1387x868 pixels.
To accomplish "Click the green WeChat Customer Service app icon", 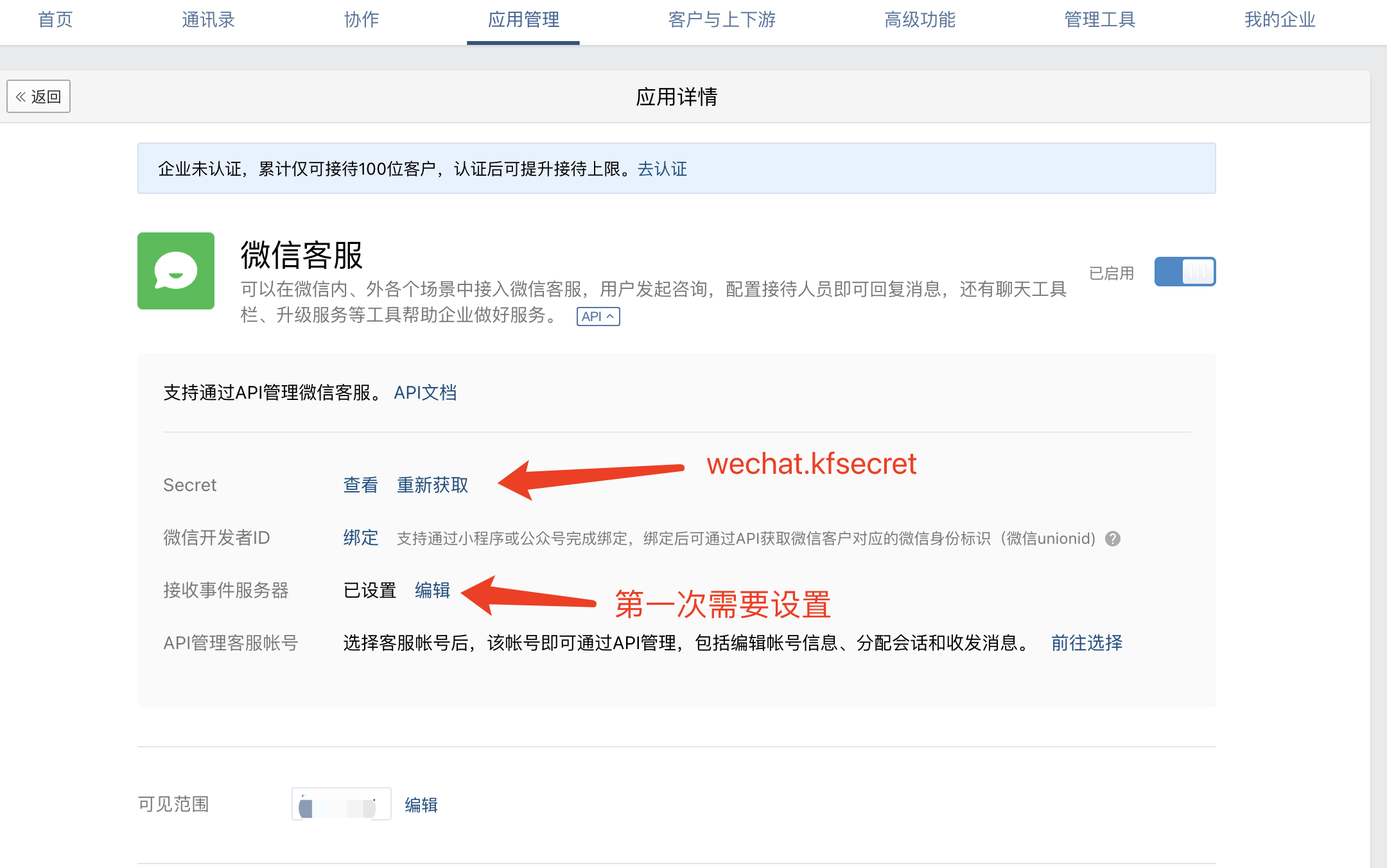I will point(175,271).
